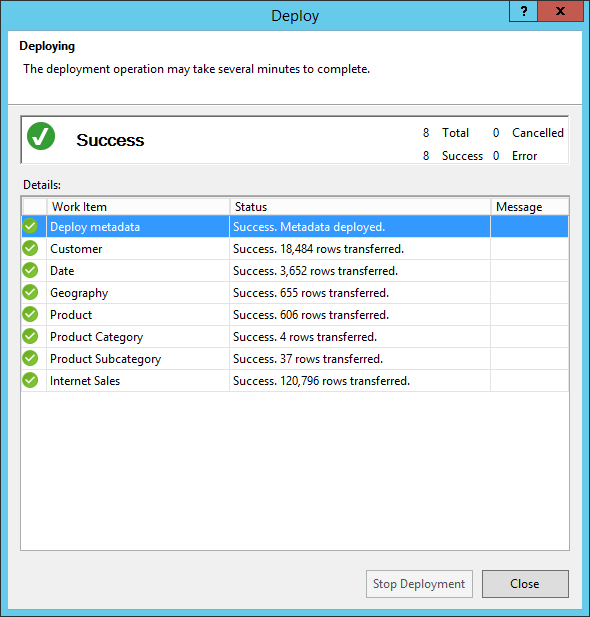Click the green check icon beside Geography
The width and height of the screenshot is (590, 617).
[x=30, y=292]
